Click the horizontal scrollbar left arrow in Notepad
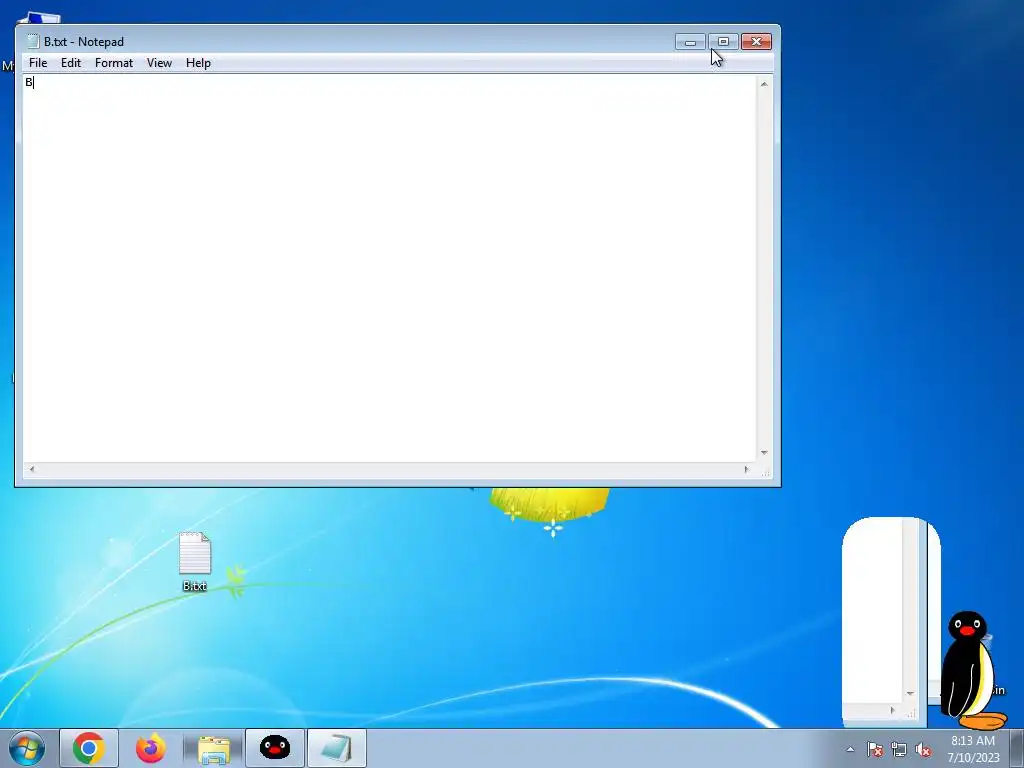 (x=31, y=469)
